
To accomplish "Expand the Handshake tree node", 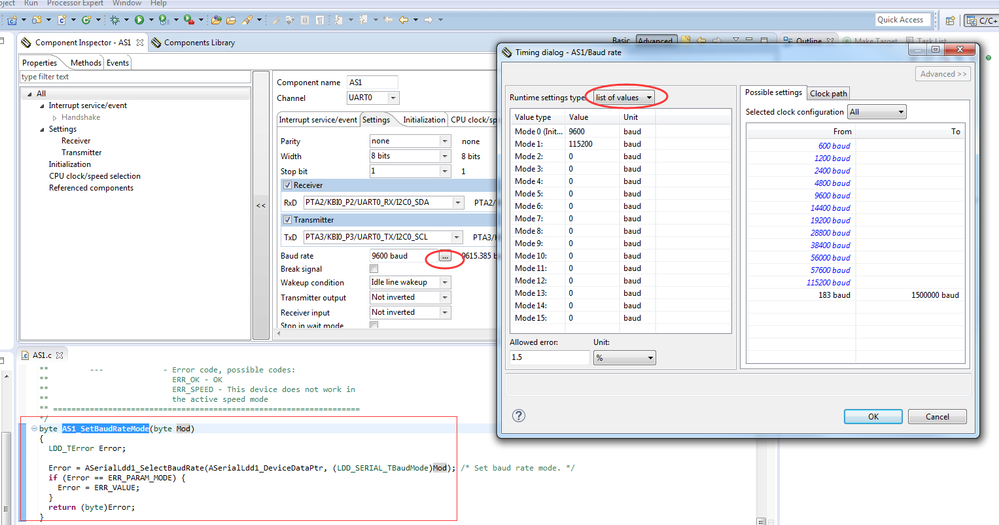I will pyautogui.click(x=55, y=118).
